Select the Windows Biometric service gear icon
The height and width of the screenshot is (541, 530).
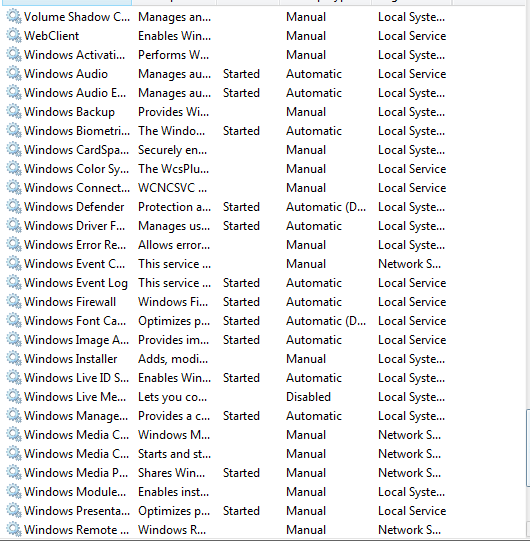coord(14,130)
